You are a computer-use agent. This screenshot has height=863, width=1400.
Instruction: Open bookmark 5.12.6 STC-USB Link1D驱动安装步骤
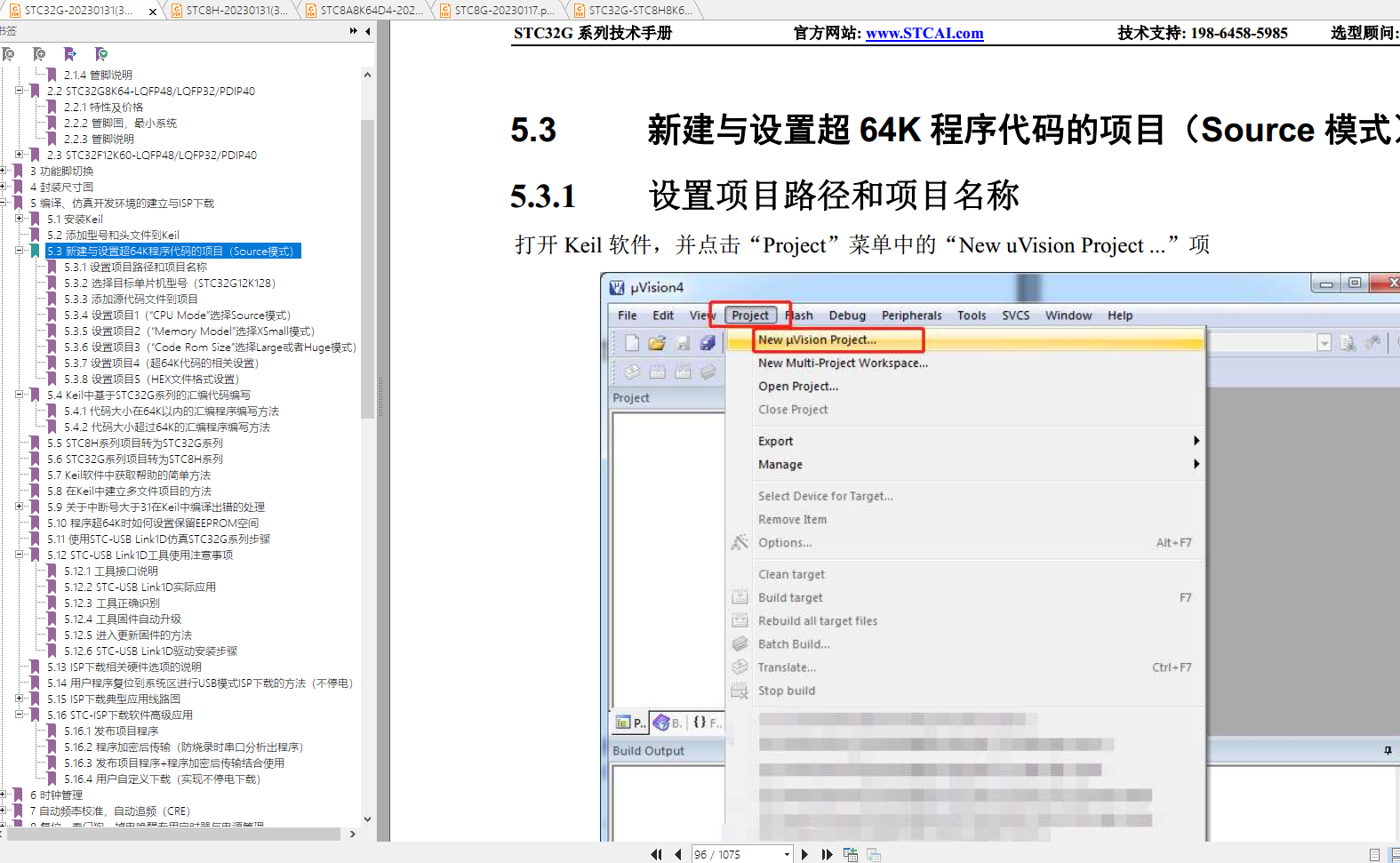point(150,651)
